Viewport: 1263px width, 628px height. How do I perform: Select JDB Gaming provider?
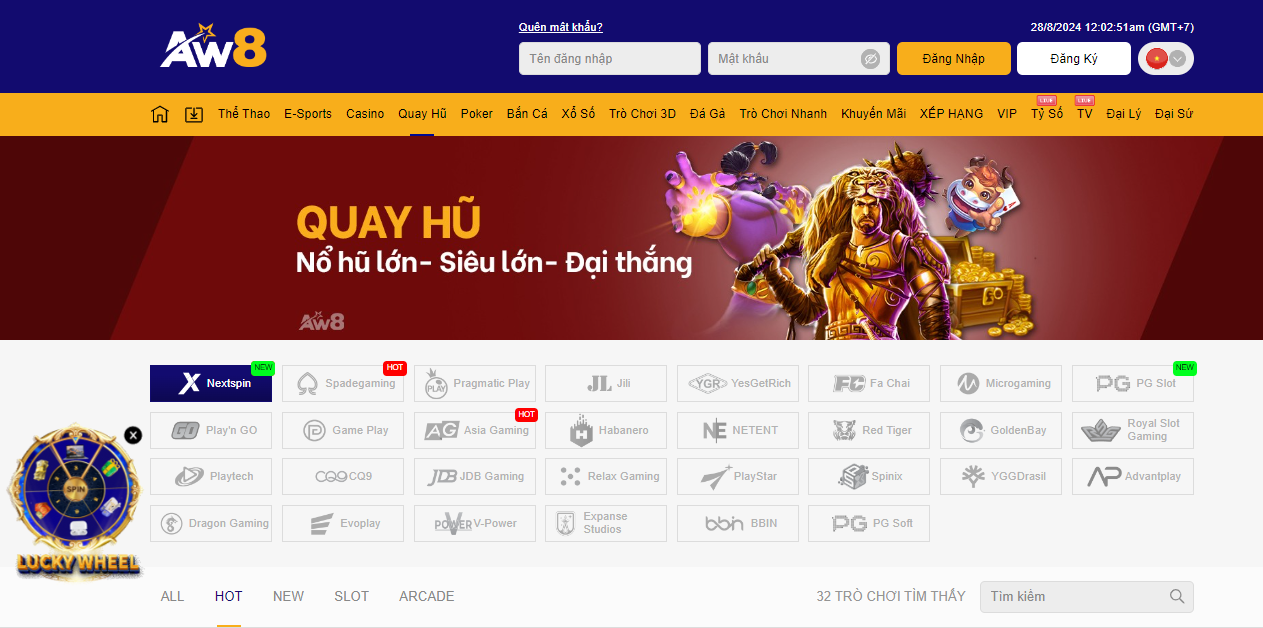pyautogui.click(x=475, y=476)
